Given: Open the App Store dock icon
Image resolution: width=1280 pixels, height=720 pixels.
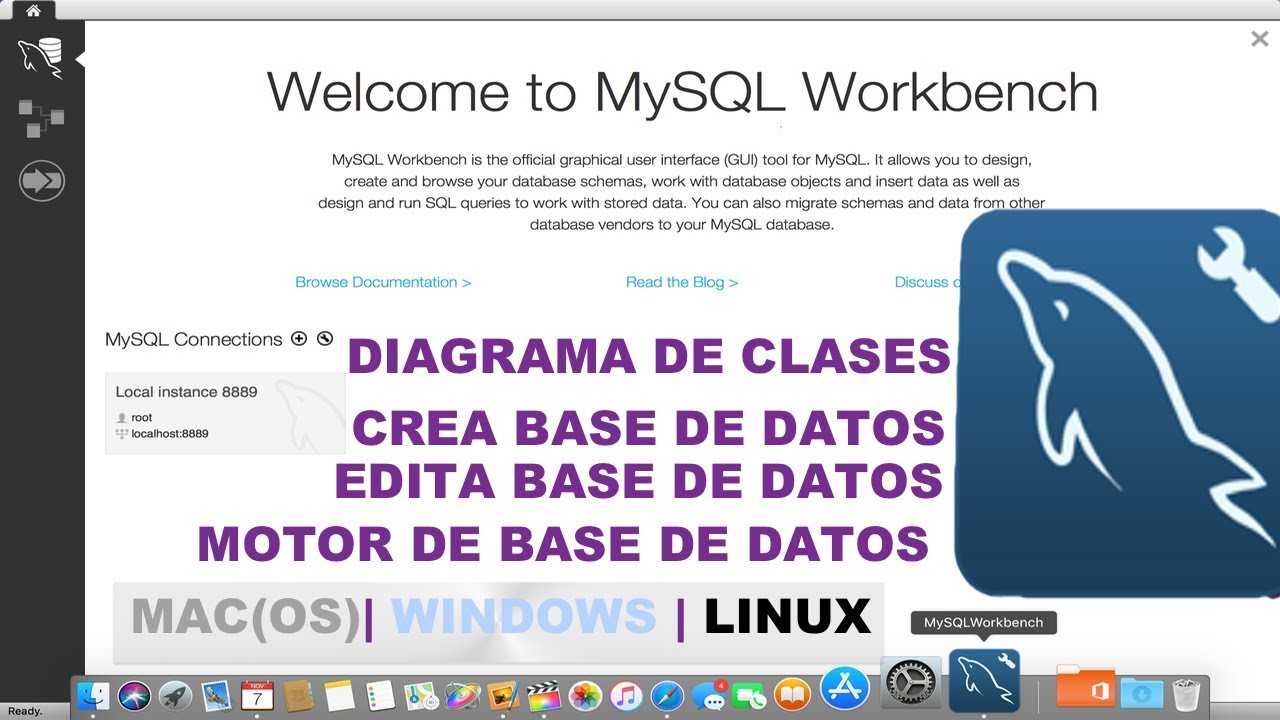Looking at the screenshot, I should click(845, 688).
